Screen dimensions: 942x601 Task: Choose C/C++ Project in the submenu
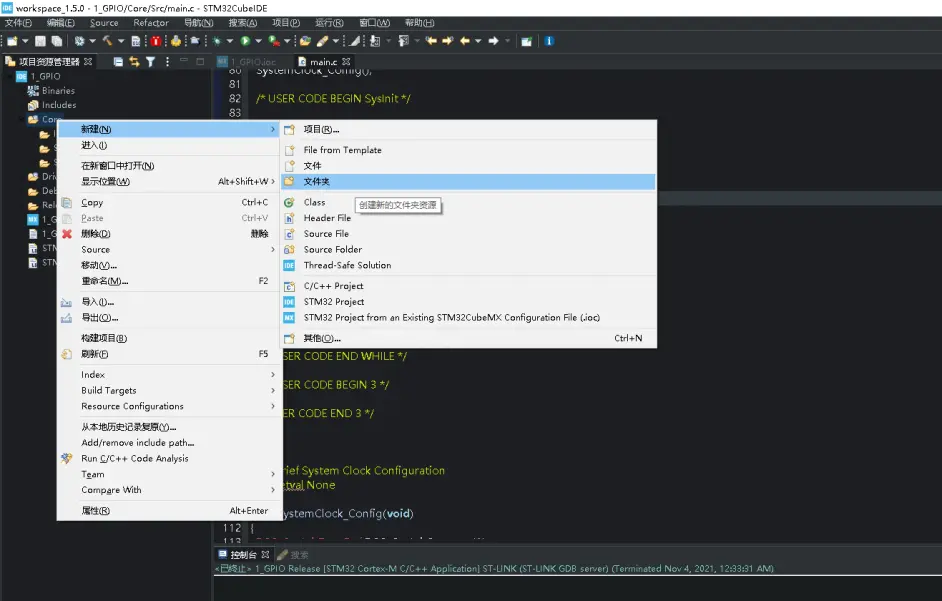click(469, 286)
